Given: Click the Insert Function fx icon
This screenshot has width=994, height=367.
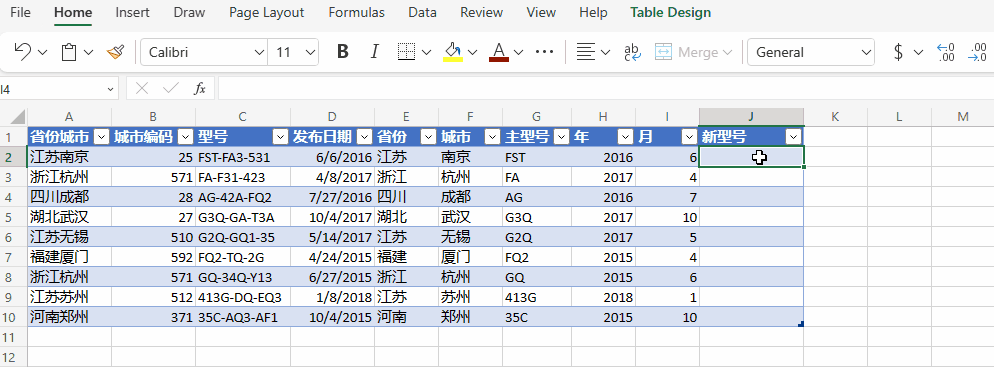Looking at the screenshot, I should 200,89.
